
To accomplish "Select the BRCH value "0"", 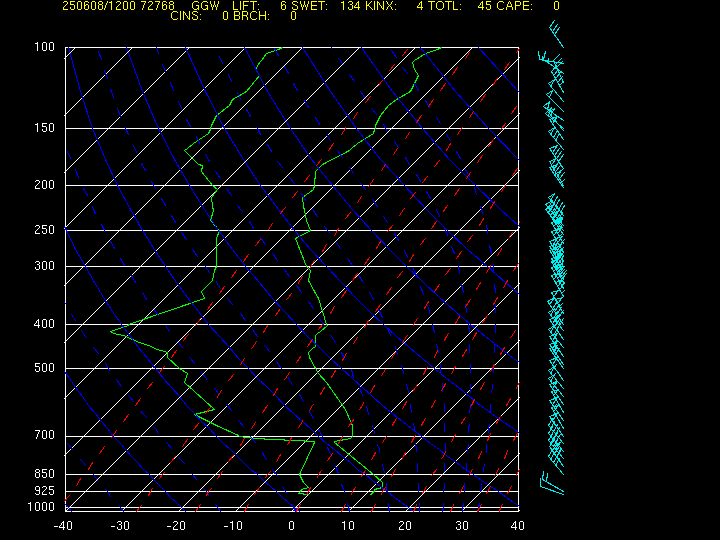I will [293, 16].
